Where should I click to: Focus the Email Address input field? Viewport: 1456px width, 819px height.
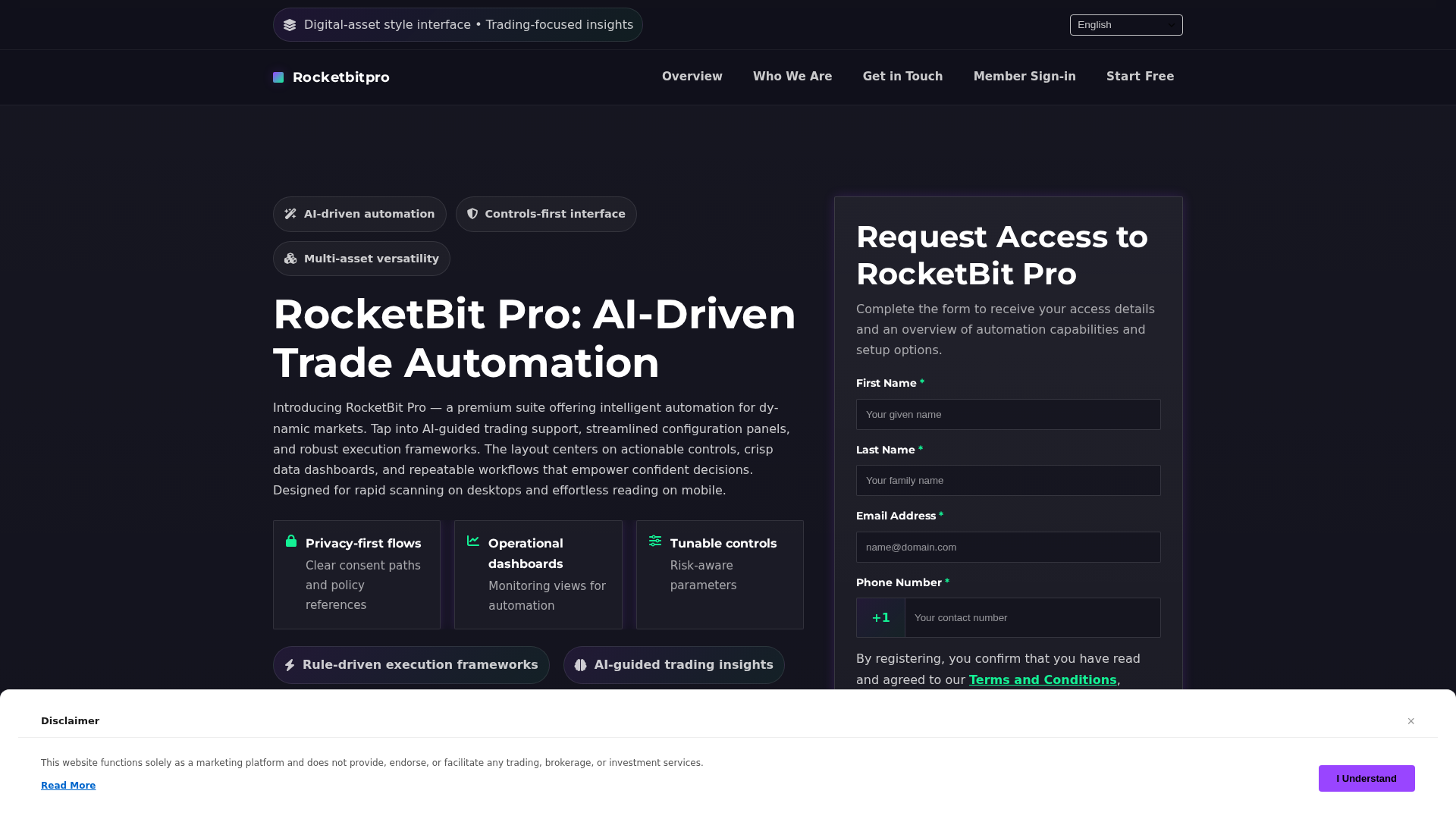point(1009,548)
